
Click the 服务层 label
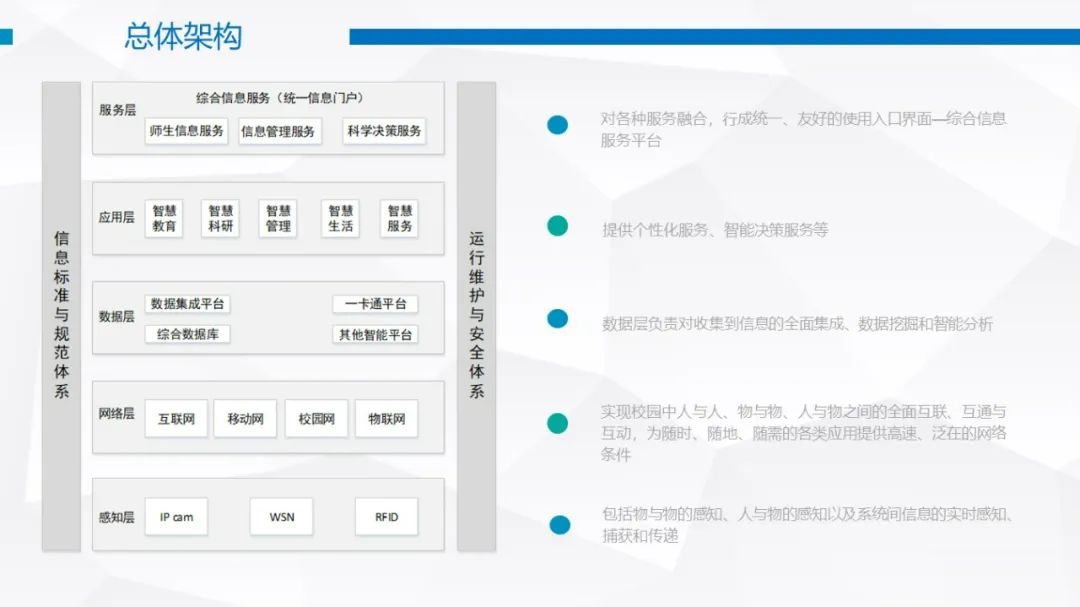pos(117,110)
